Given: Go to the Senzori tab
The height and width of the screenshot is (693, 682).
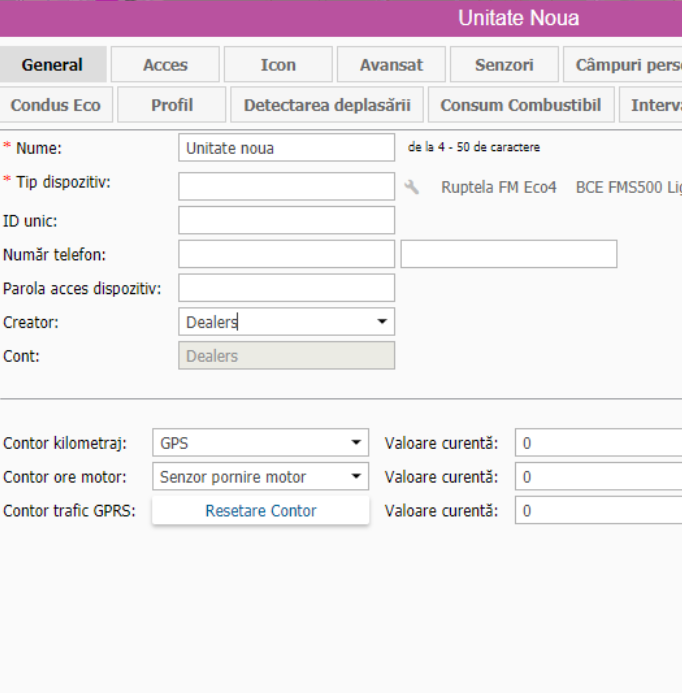Looking at the screenshot, I should coord(504,65).
